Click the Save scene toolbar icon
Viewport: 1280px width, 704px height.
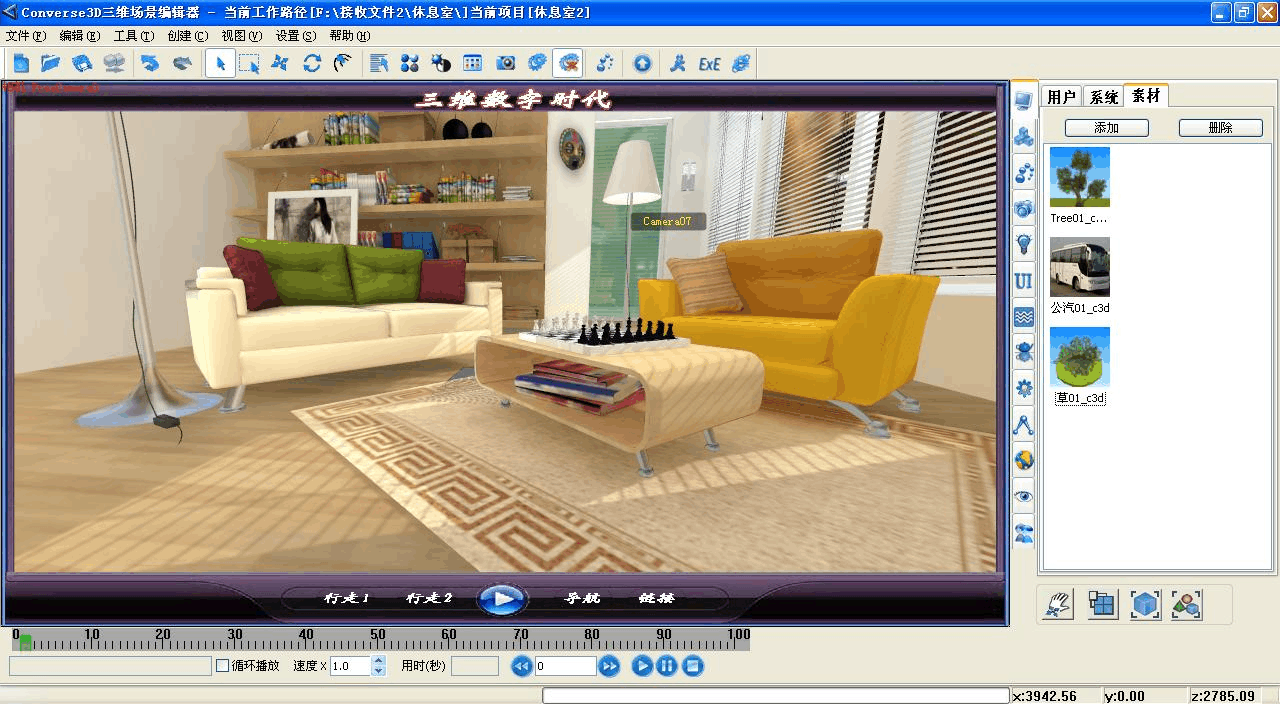click(82, 63)
